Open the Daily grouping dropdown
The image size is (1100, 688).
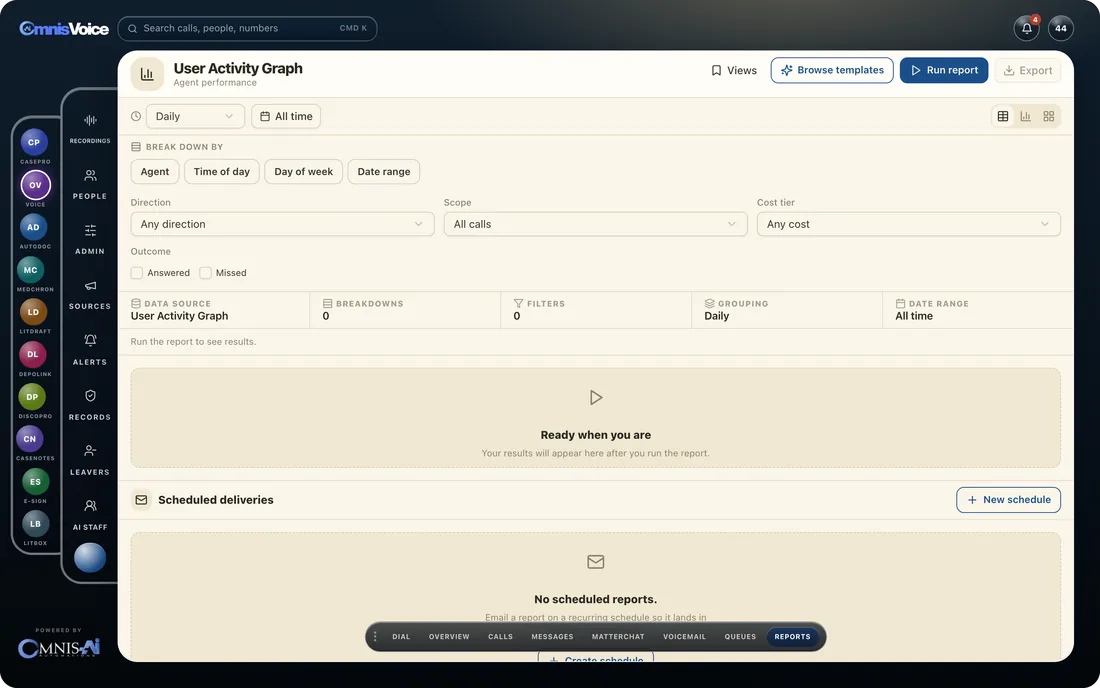click(x=195, y=116)
